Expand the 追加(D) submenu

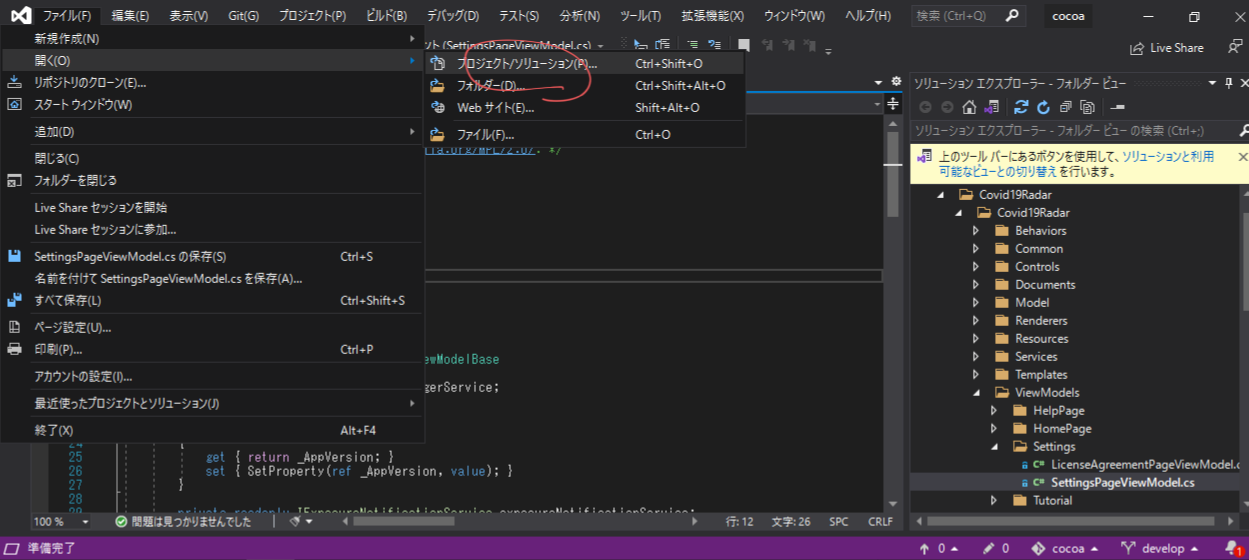pyautogui.click(x=212, y=131)
